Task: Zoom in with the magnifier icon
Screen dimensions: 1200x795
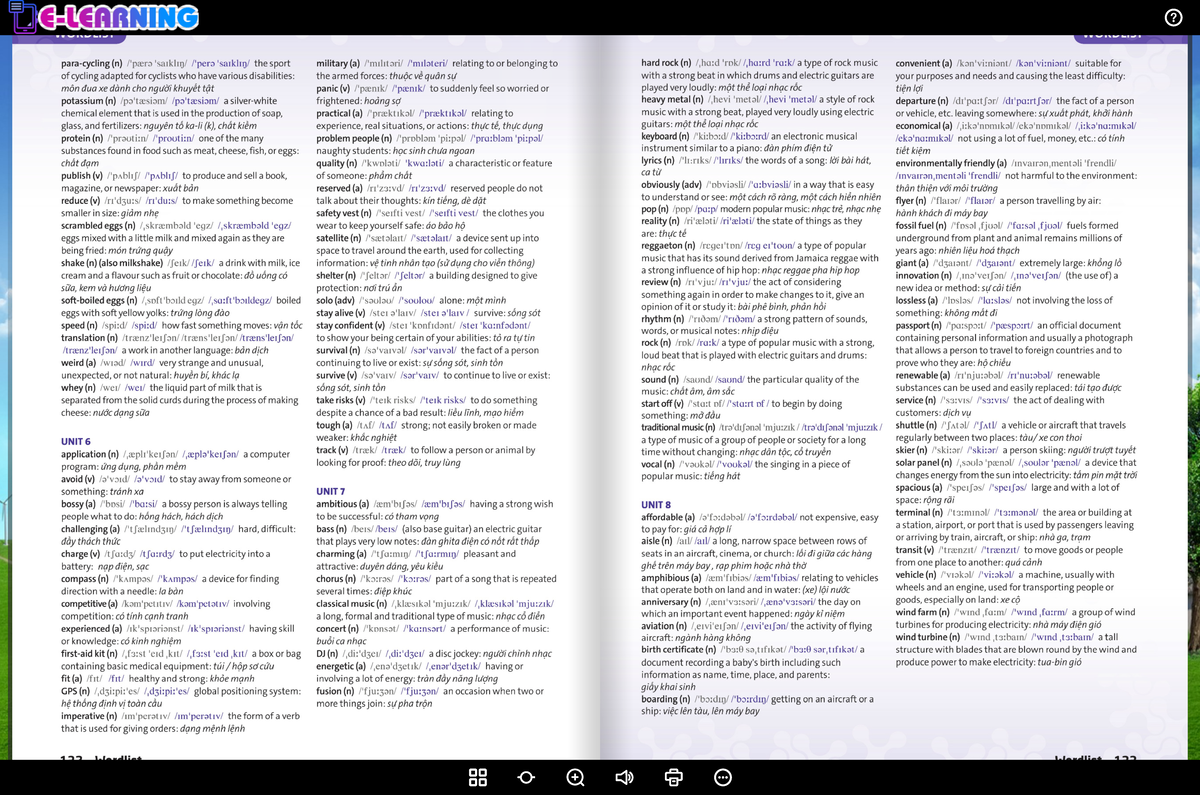Action: (576, 777)
